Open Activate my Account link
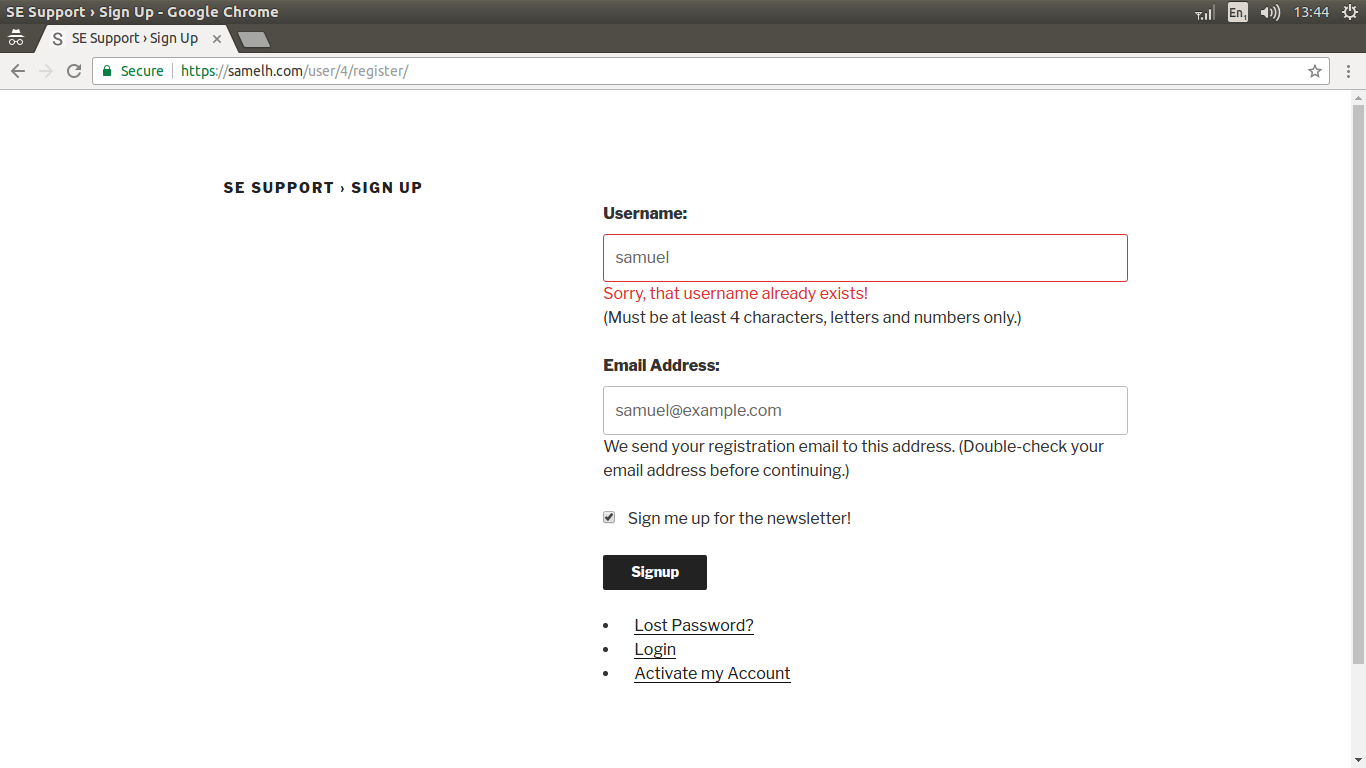This screenshot has width=1366, height=768. tap(712, 673)
